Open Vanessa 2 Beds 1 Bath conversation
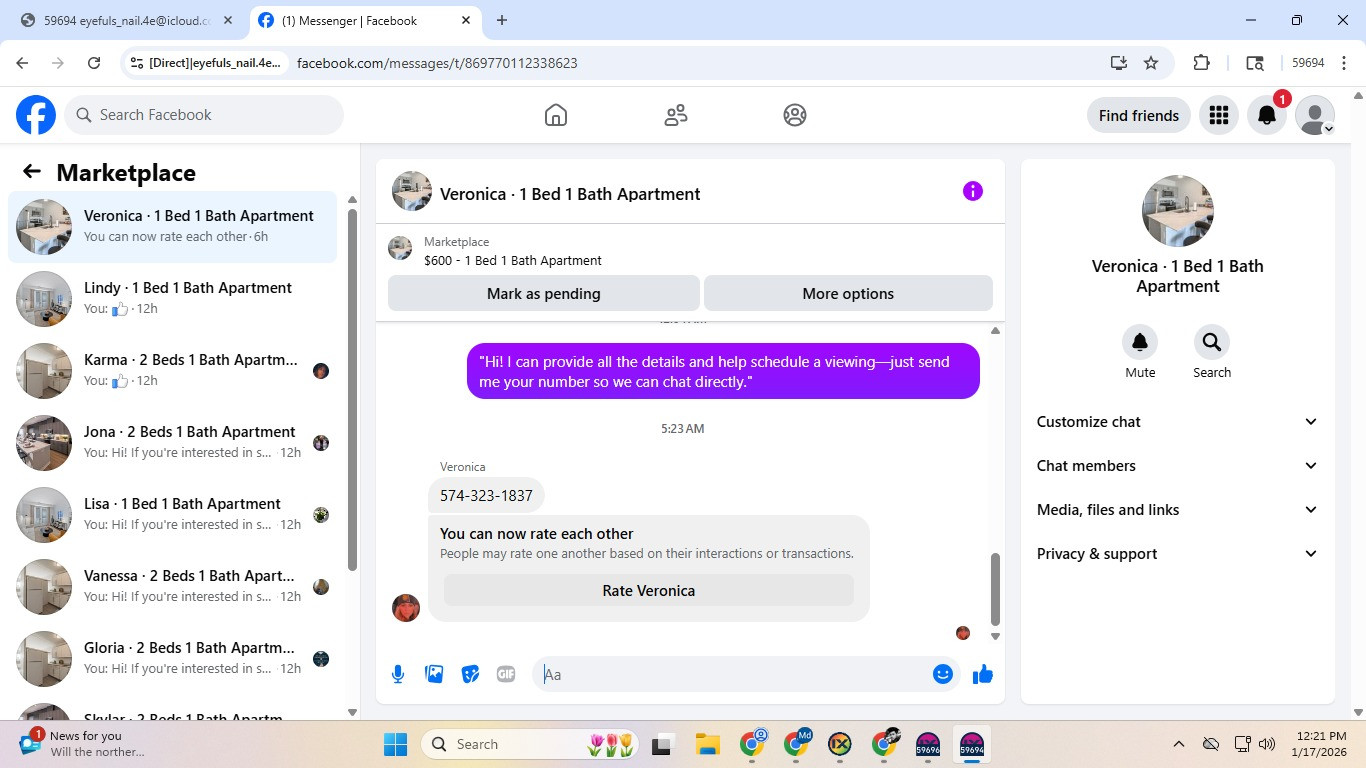The image size is (1366, 768). pyautogui.click(x=173, y=587)
